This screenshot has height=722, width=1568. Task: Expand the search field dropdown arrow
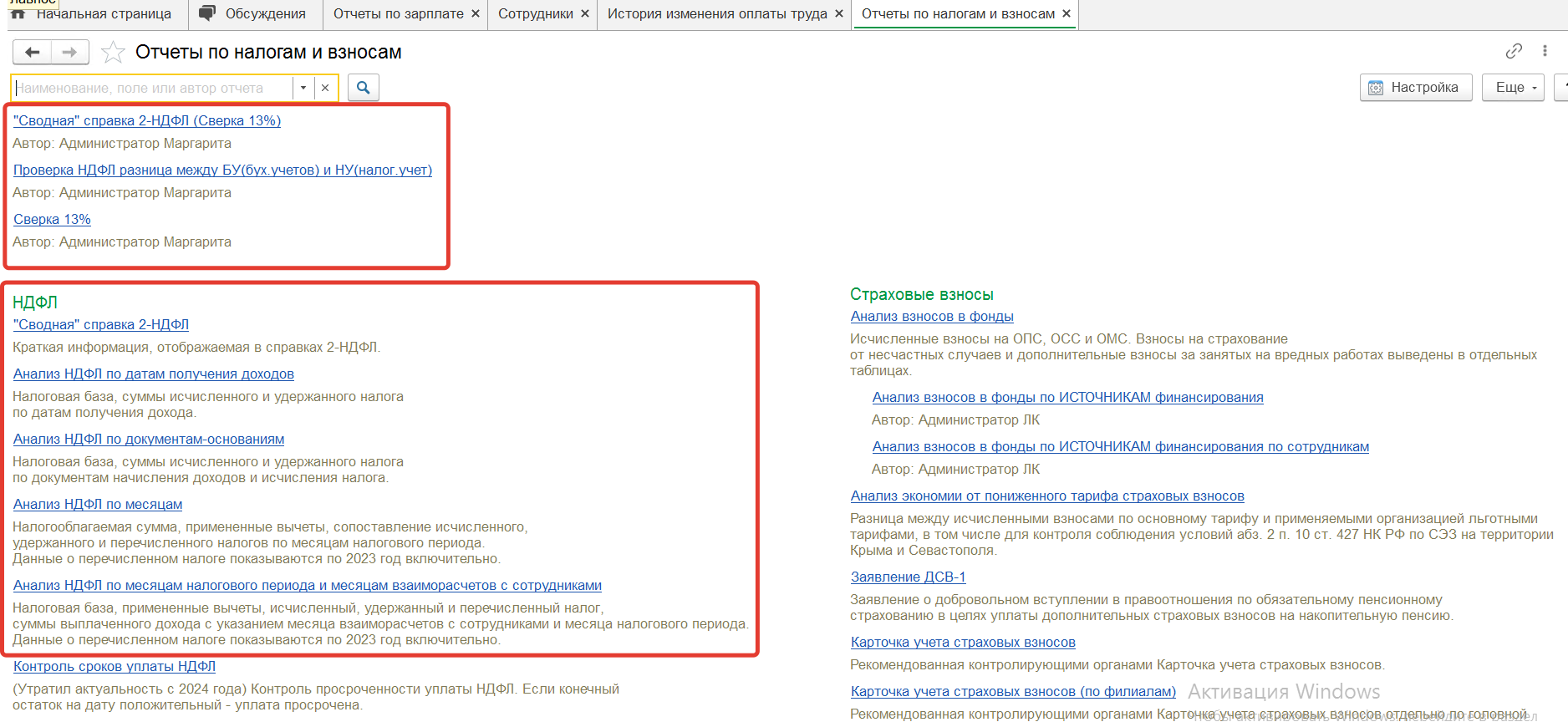(303, 88)
